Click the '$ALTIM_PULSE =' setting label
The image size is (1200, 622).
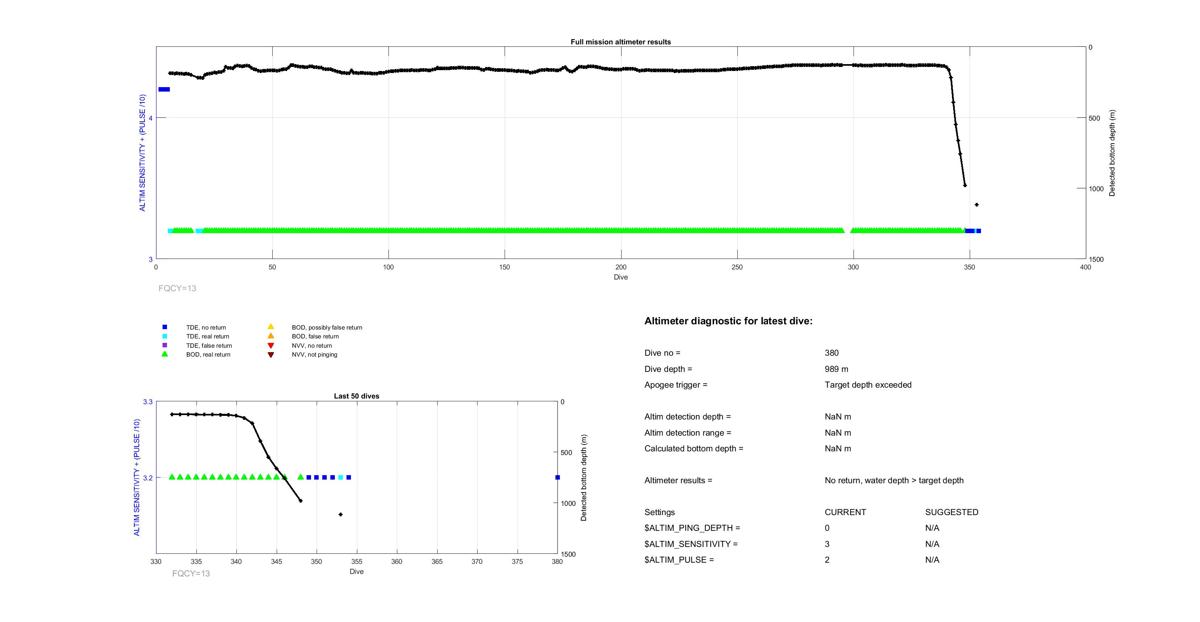pyautogui.click(x=680, y=560)
